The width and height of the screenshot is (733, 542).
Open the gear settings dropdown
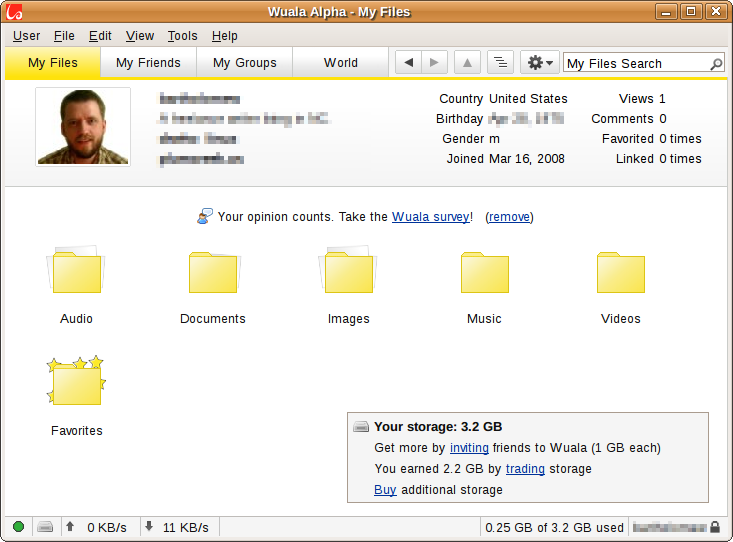(540, 62)
